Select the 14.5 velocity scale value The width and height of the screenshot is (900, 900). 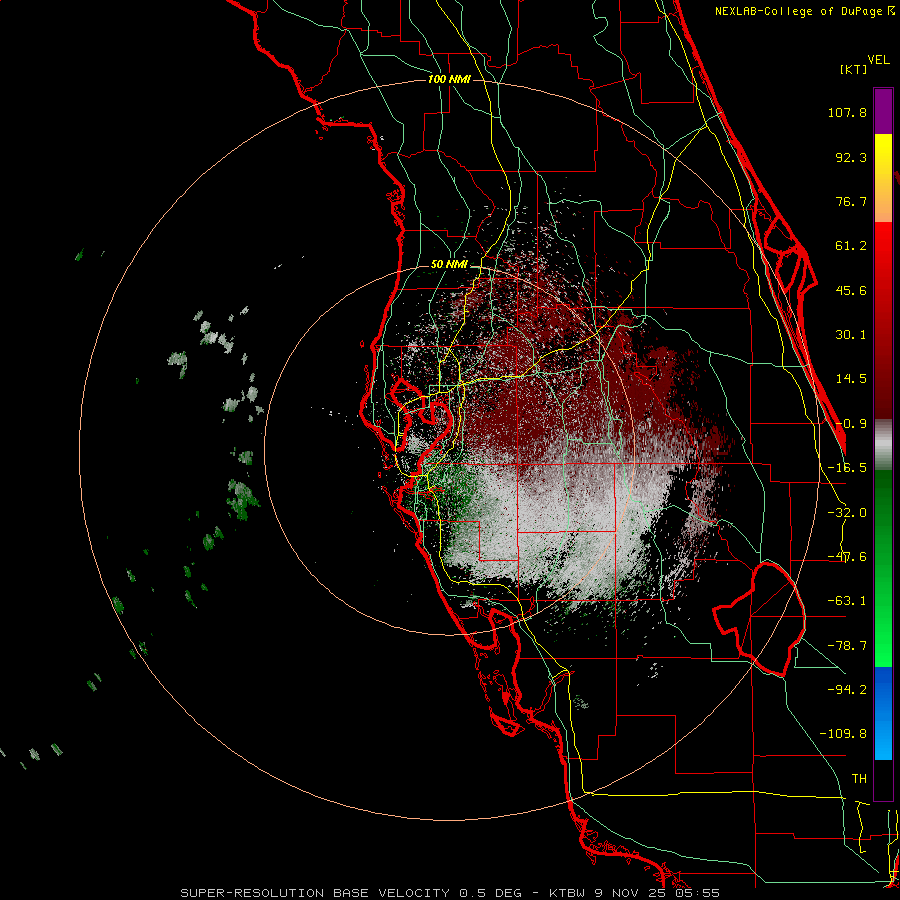pos(851,379)
